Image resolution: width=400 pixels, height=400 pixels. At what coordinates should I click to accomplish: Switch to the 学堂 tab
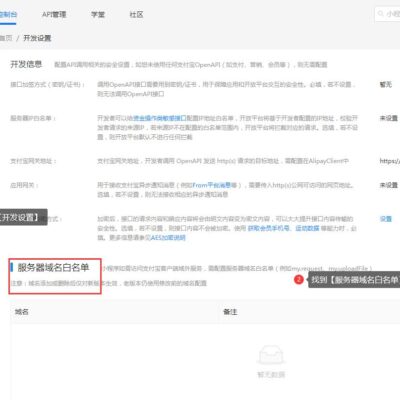[x=98, y=15]
